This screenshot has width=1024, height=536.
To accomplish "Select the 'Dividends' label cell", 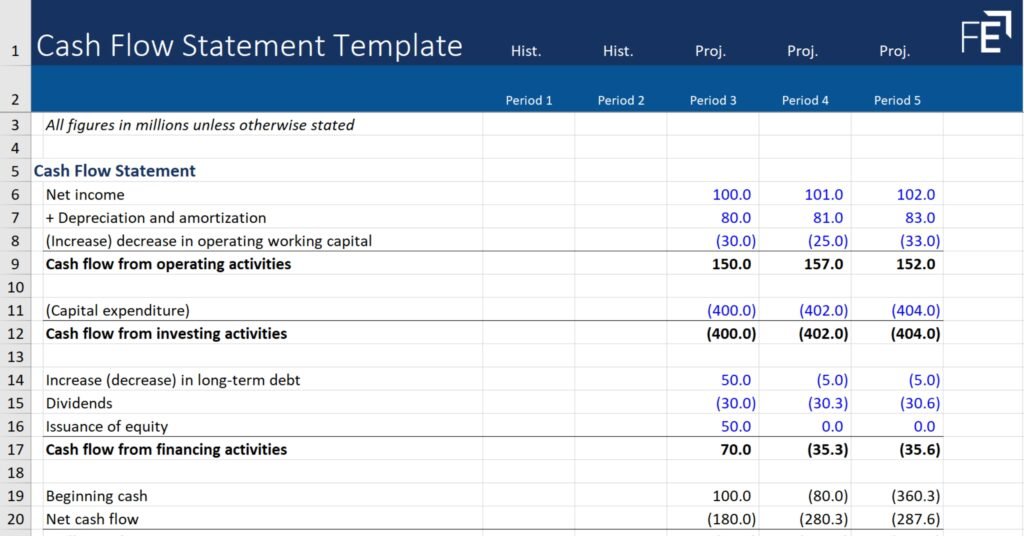I will (79, 403).
